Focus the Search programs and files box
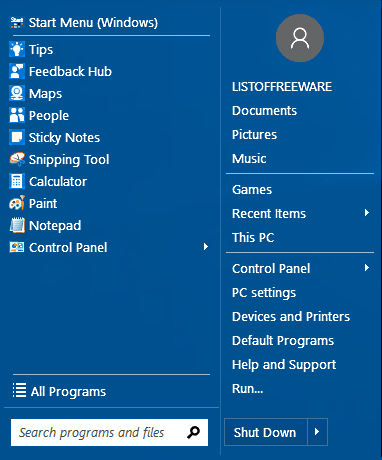Screen dimensions: 382x460 click(x=109, y=432)
